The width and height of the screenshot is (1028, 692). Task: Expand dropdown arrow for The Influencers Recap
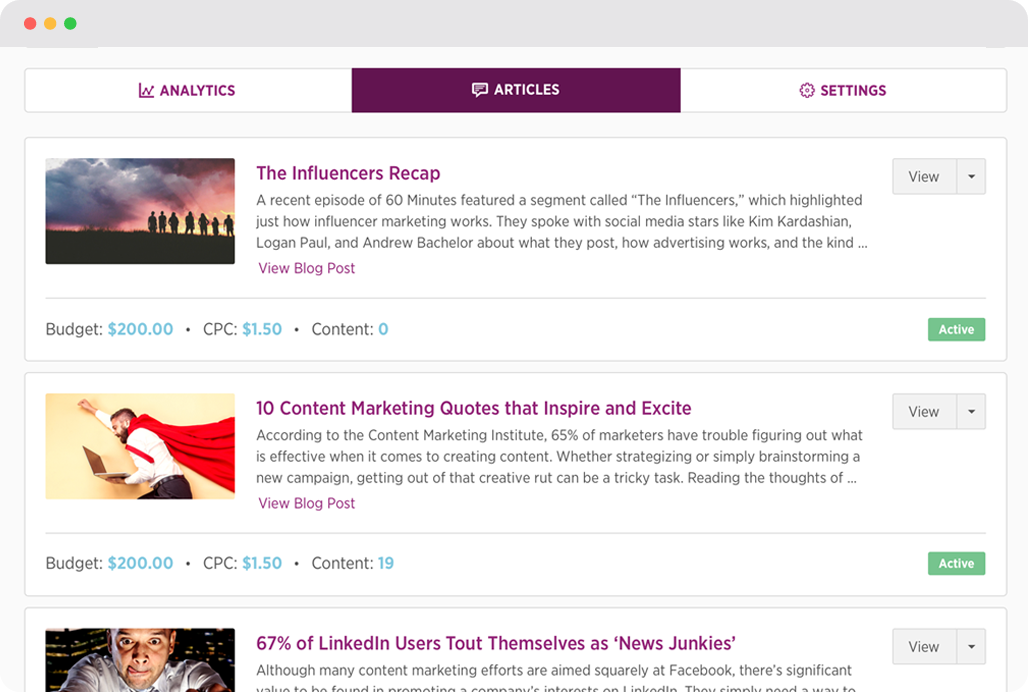tap(971, 176)
